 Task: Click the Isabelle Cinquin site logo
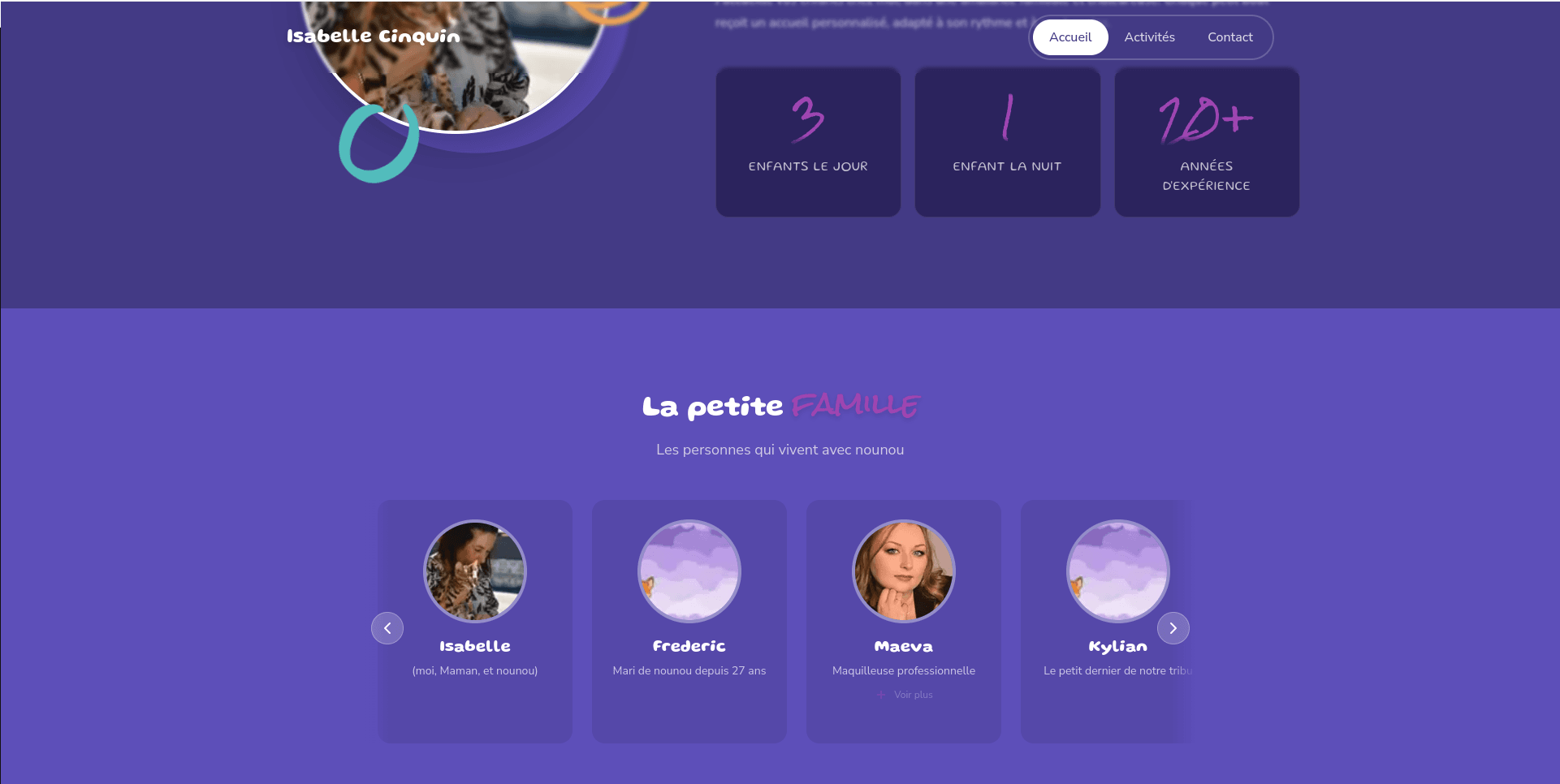coord(373,36)
